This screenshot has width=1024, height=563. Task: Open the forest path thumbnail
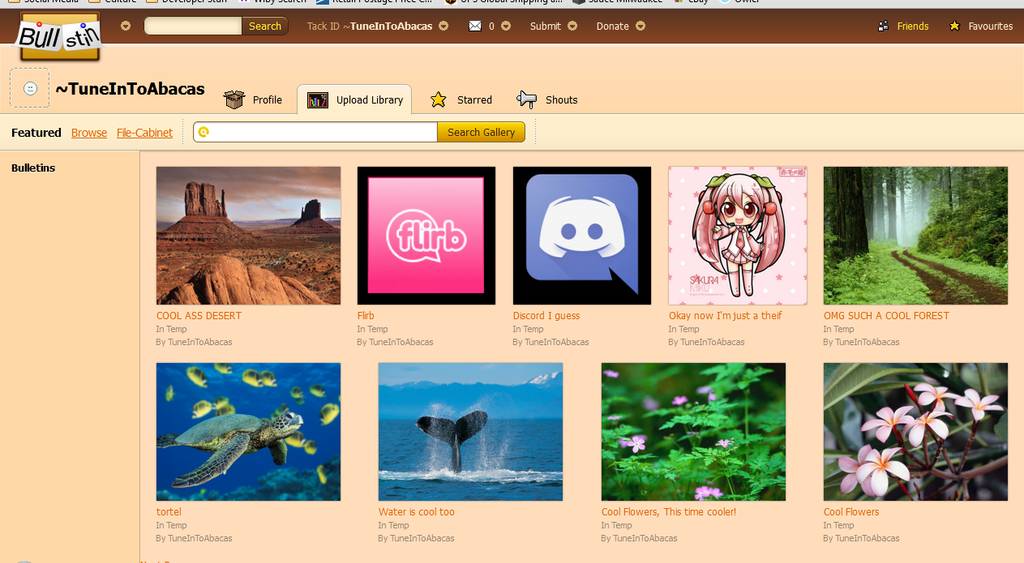(916, 235)
